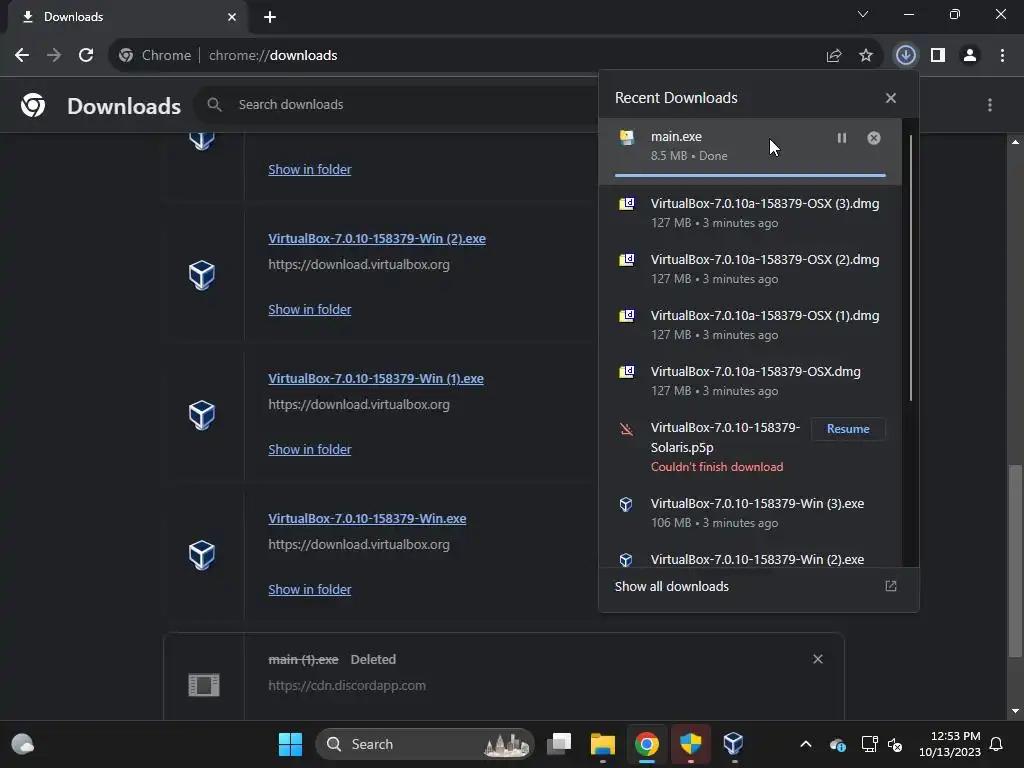Open a new tab with the plus button
The image size is (1024, 768).
pos(270,17)
